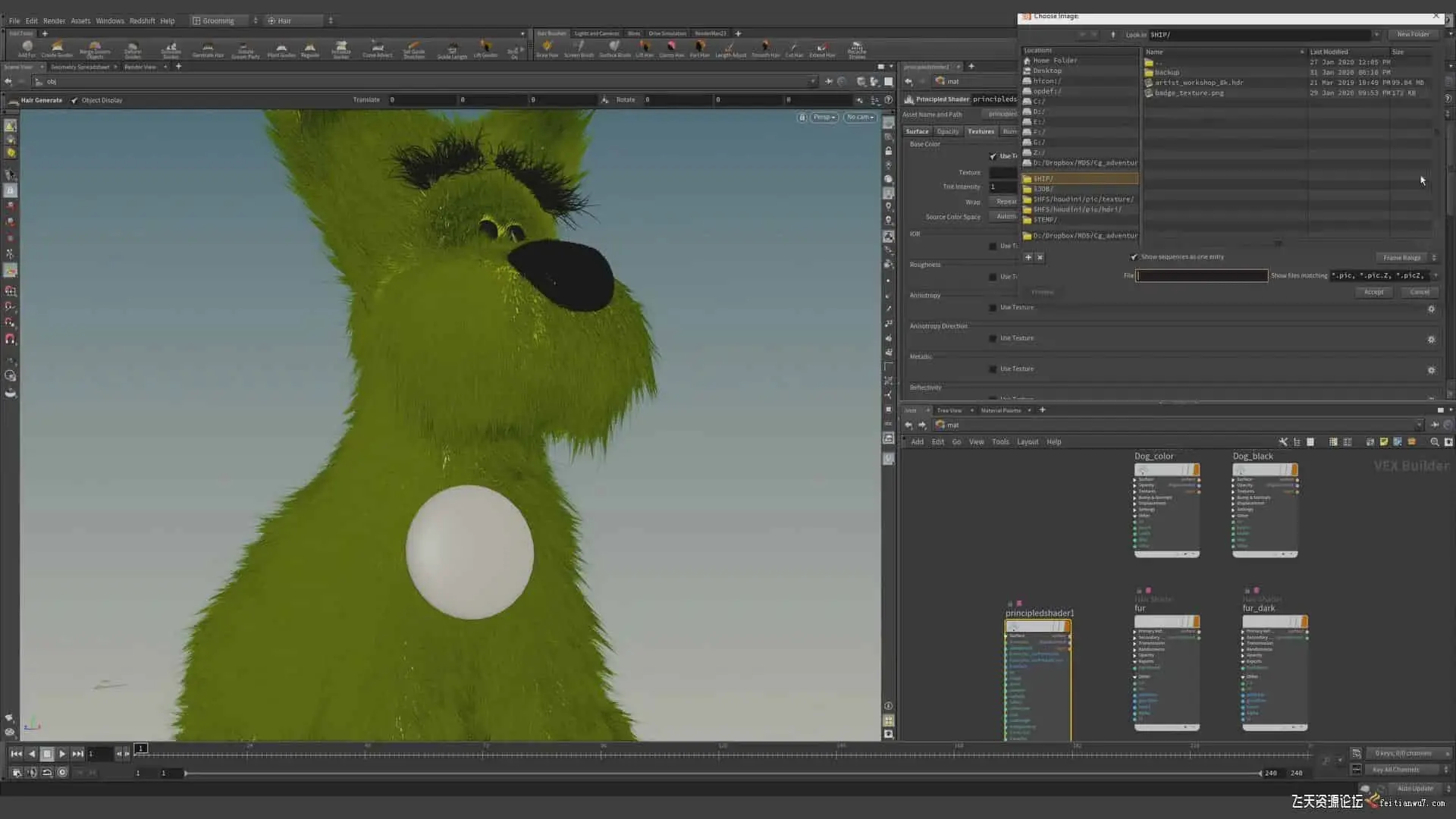Click the Create Guides shelf tool
Screen dimensions: 1456x819
(x=57, y=49)
